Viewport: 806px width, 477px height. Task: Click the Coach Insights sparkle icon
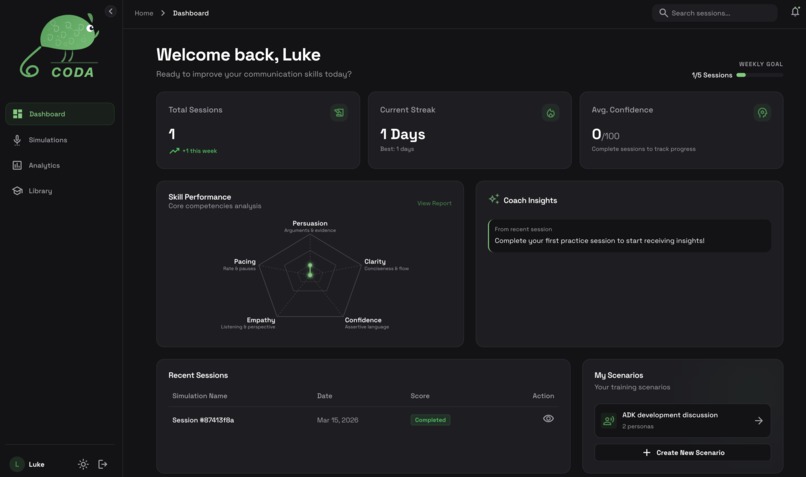click(x=494, y=199)
